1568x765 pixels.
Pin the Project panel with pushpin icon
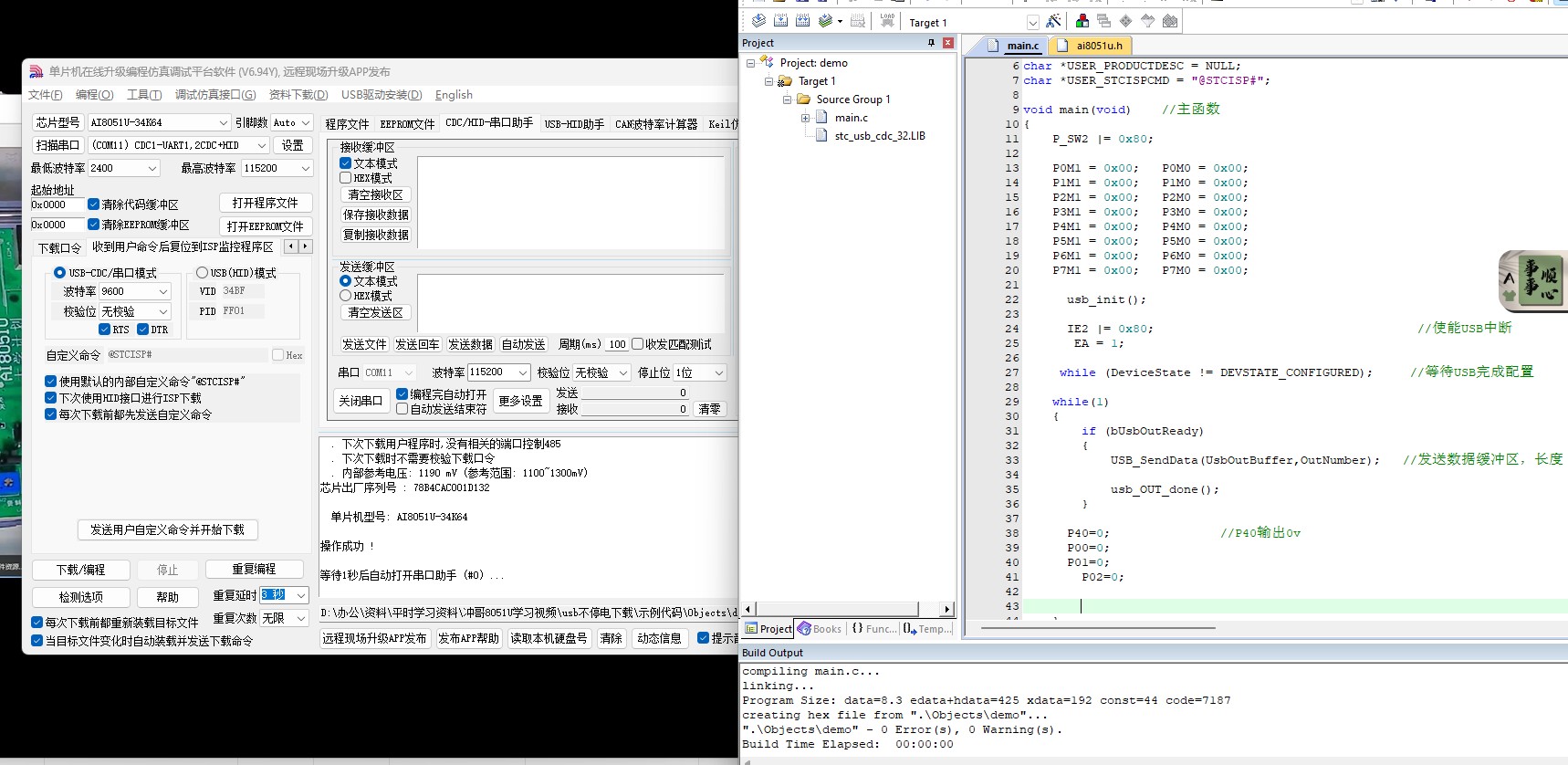coord(931,43)
